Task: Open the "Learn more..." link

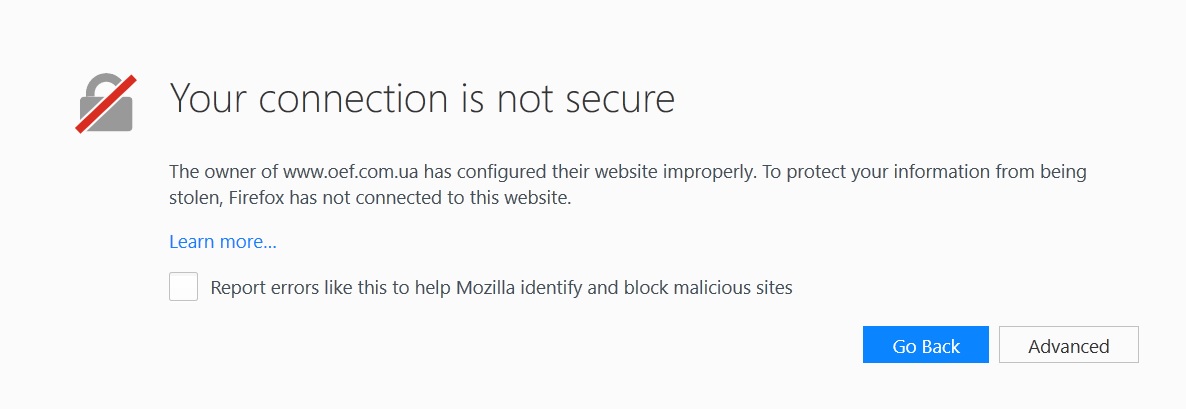Action: [223, 242]
